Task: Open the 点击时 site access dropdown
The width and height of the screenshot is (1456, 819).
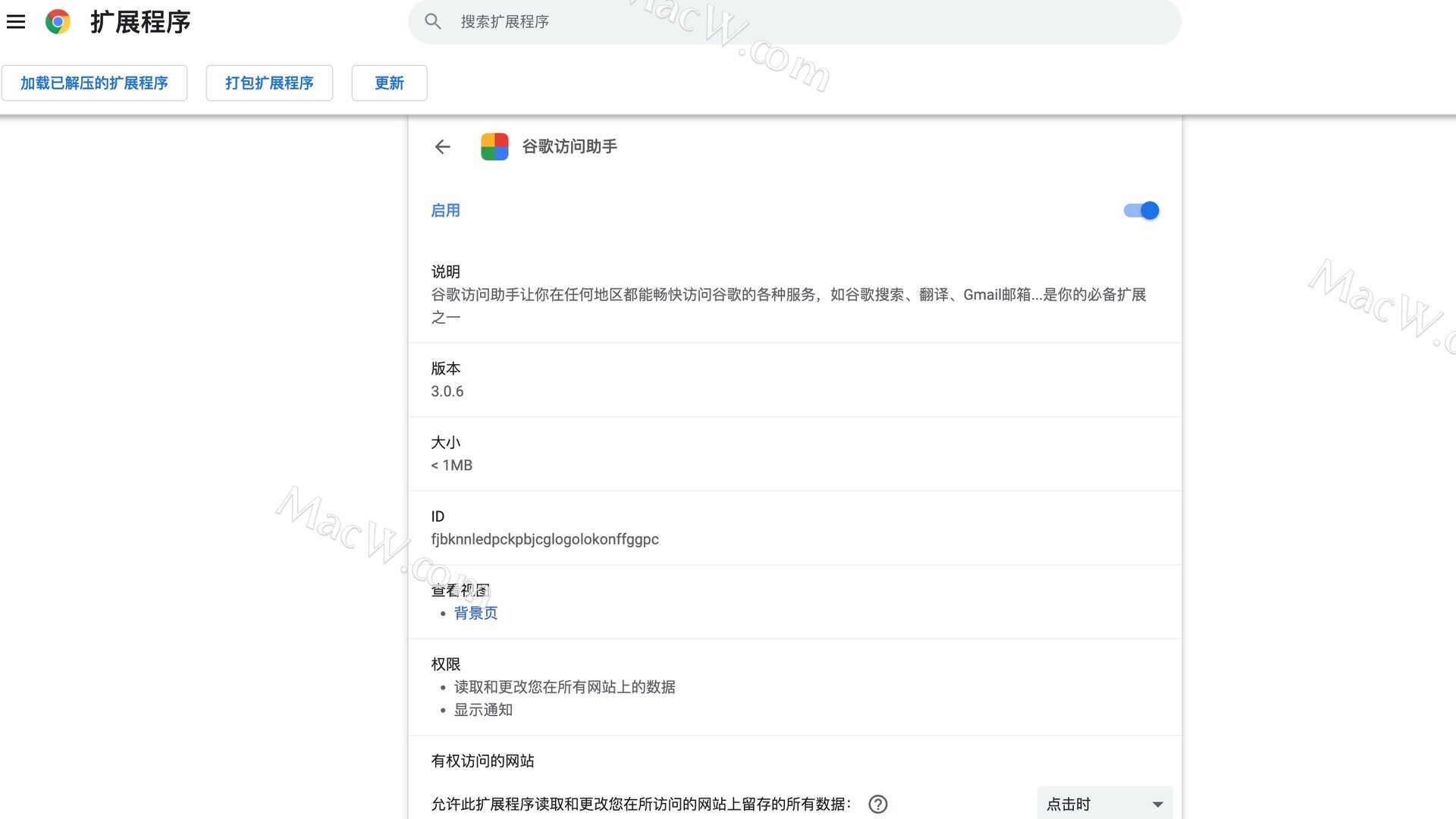Action: [1104, 804]
